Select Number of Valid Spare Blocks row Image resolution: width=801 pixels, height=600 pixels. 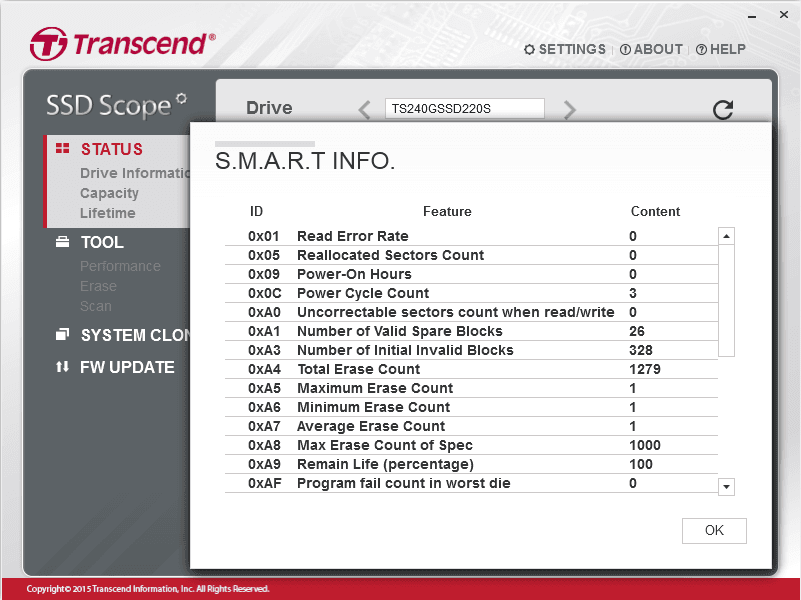(x=471, y=331)
